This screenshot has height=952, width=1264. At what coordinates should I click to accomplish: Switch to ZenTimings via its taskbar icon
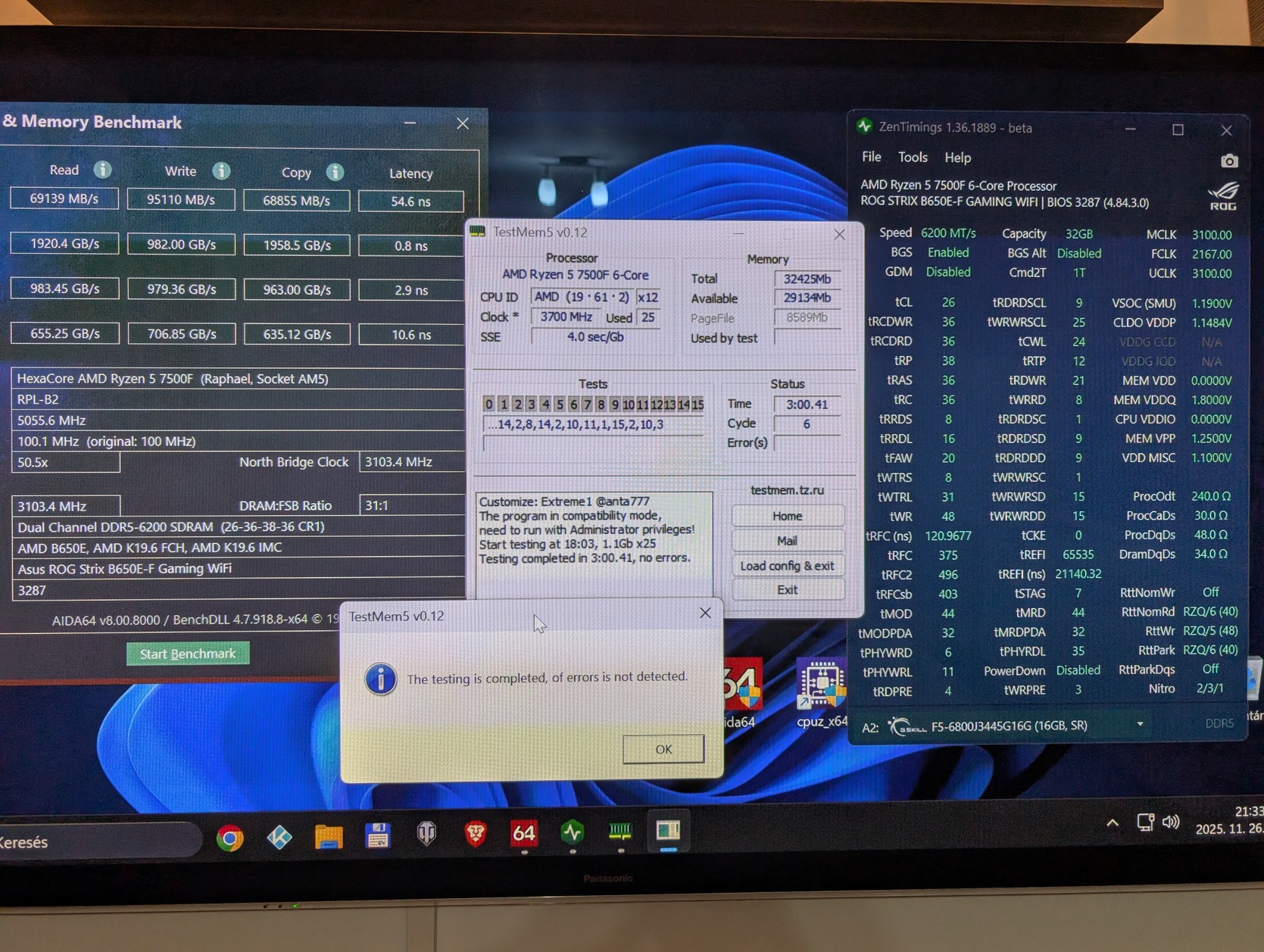[573, 832]
